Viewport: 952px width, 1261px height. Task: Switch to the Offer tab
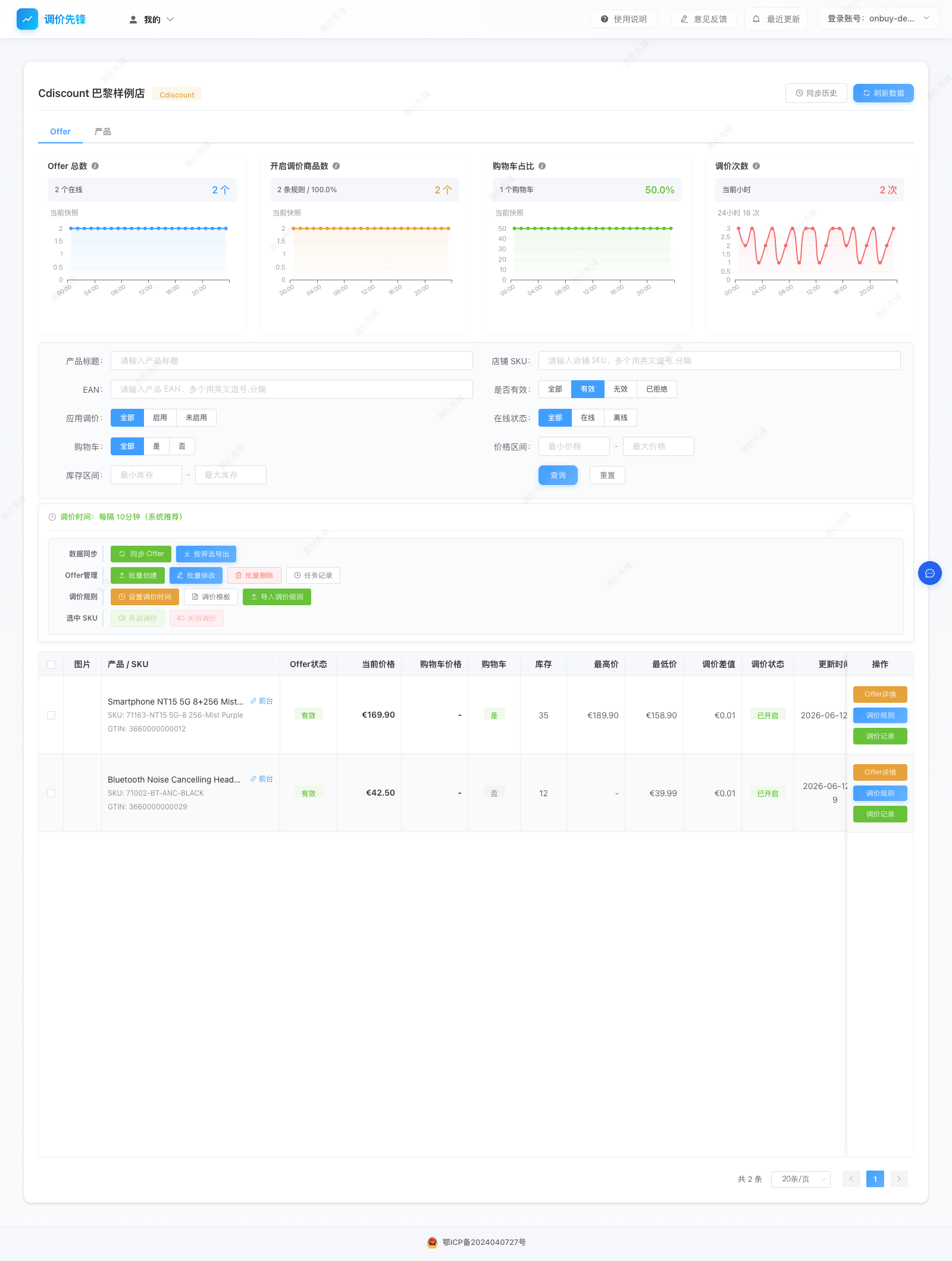[x=60, y=132]
